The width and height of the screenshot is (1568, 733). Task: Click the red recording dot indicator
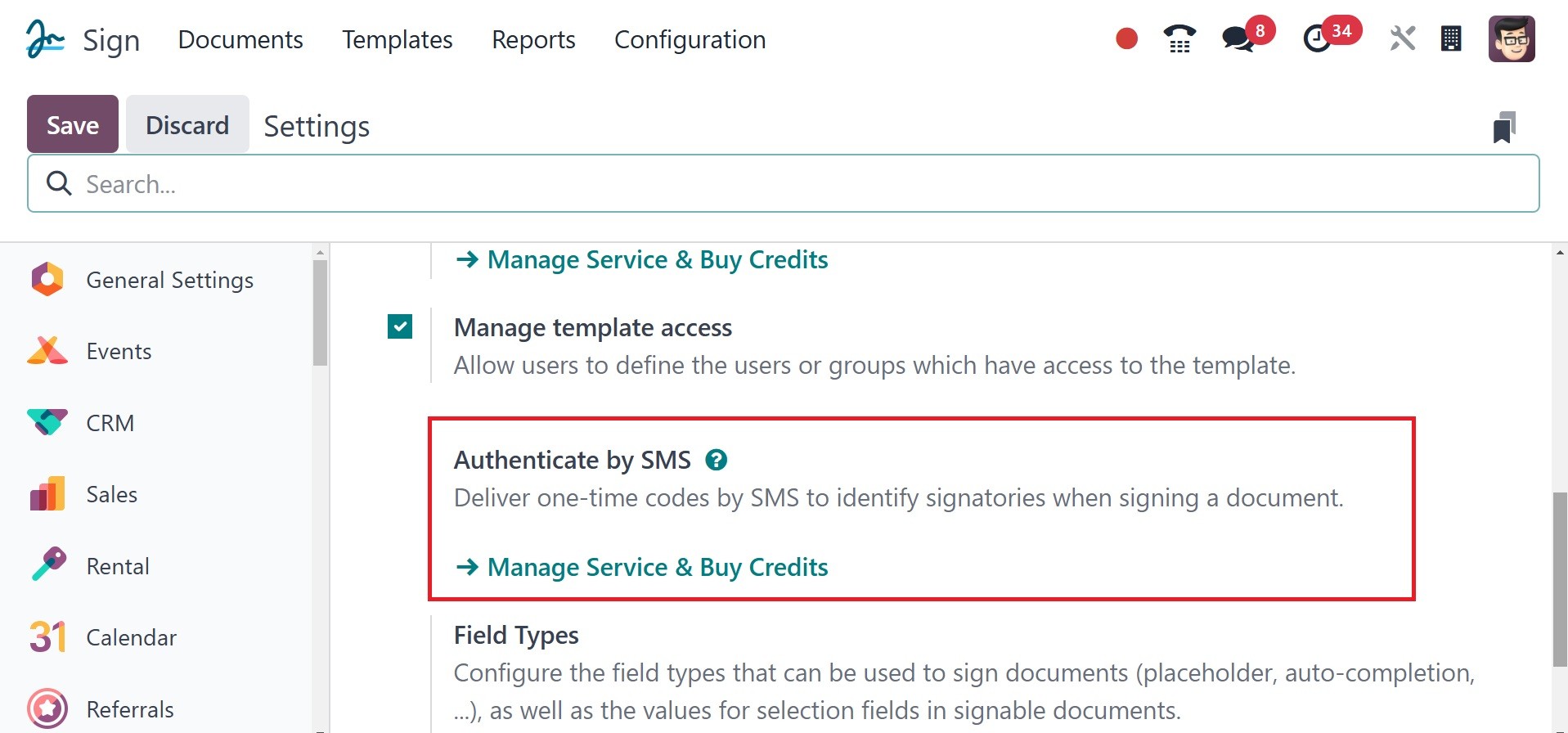tap(1126, 38)
